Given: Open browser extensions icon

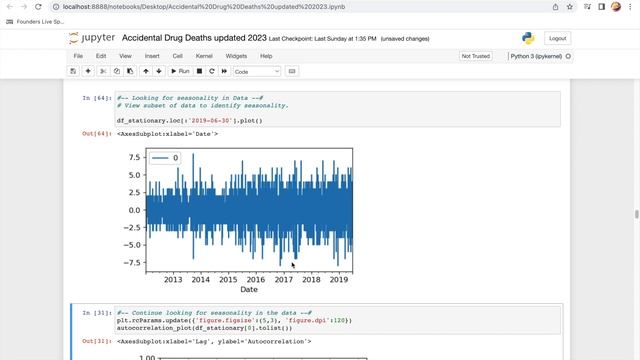Looking at the screenshot, I should tap(587, 7).
